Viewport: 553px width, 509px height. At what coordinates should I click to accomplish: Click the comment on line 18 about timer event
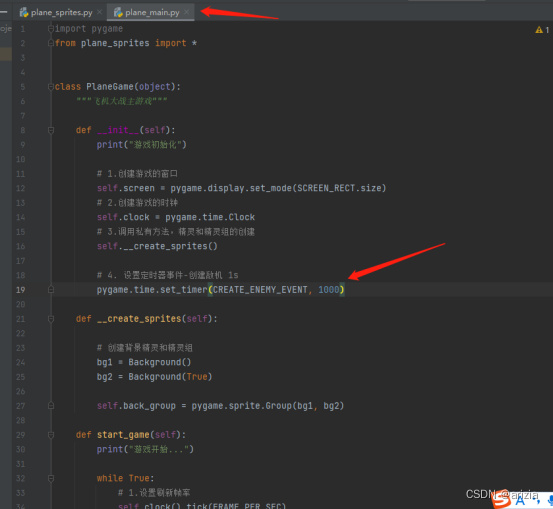[x=168, y=275]
